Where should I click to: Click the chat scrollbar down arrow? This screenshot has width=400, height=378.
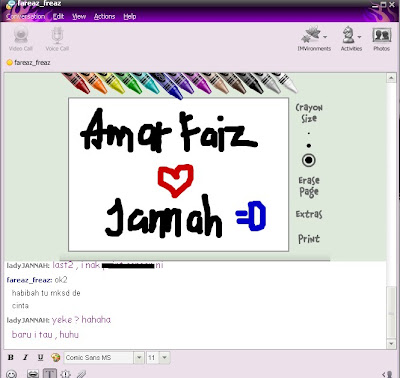tap(391, 344)
